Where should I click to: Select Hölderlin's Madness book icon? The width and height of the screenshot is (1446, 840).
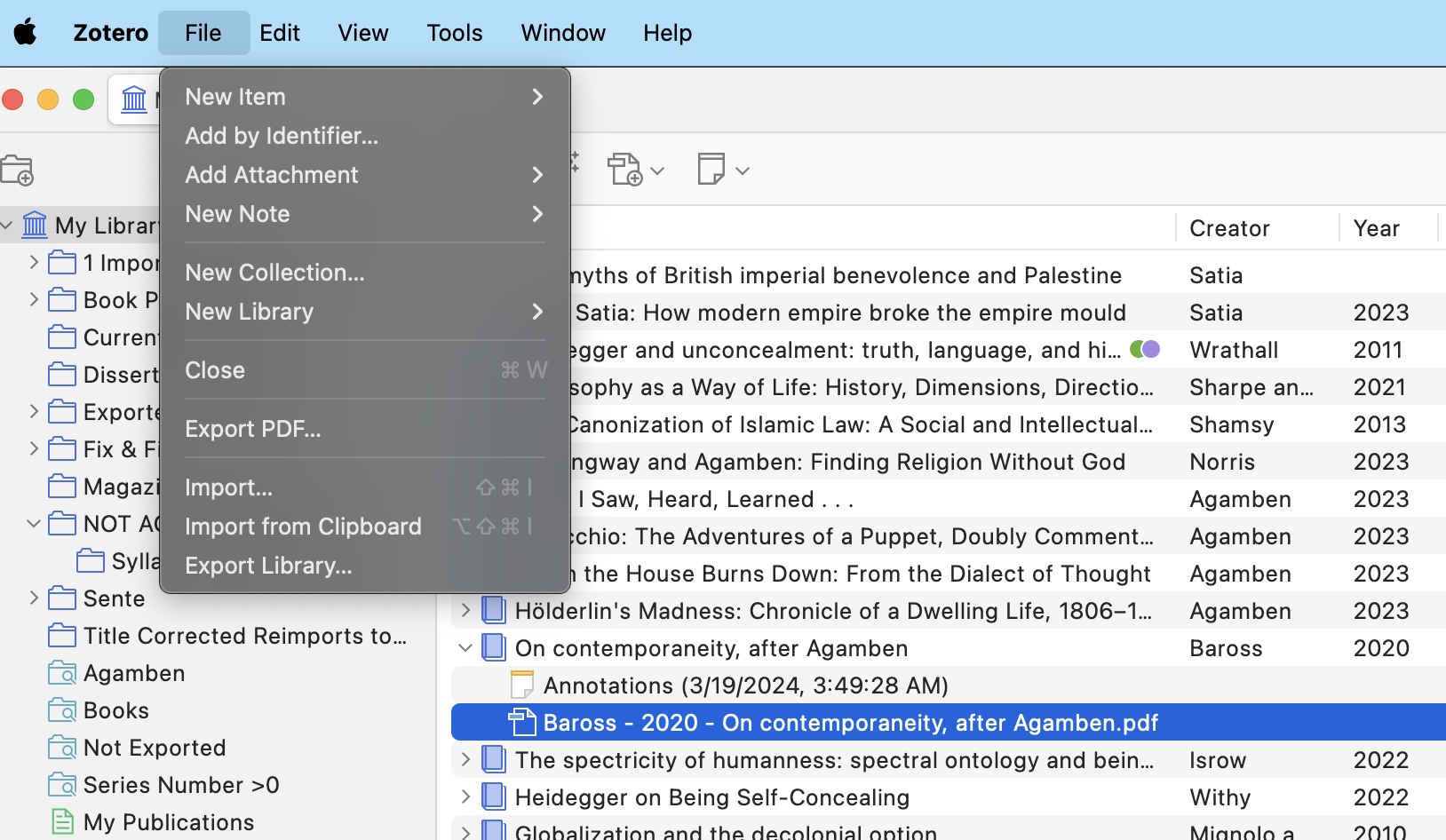[x=493, y=610]
